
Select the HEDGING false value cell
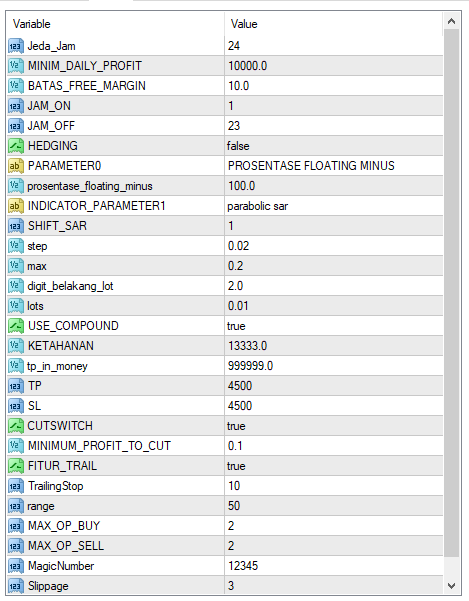tap(334, 146)
